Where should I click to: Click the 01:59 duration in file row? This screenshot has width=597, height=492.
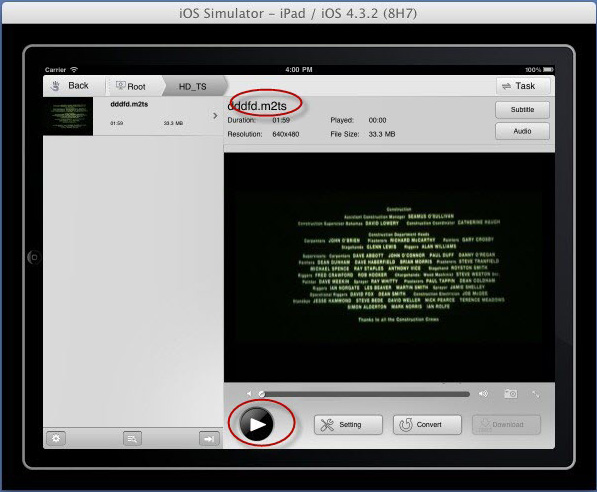(x=117, y=123)
